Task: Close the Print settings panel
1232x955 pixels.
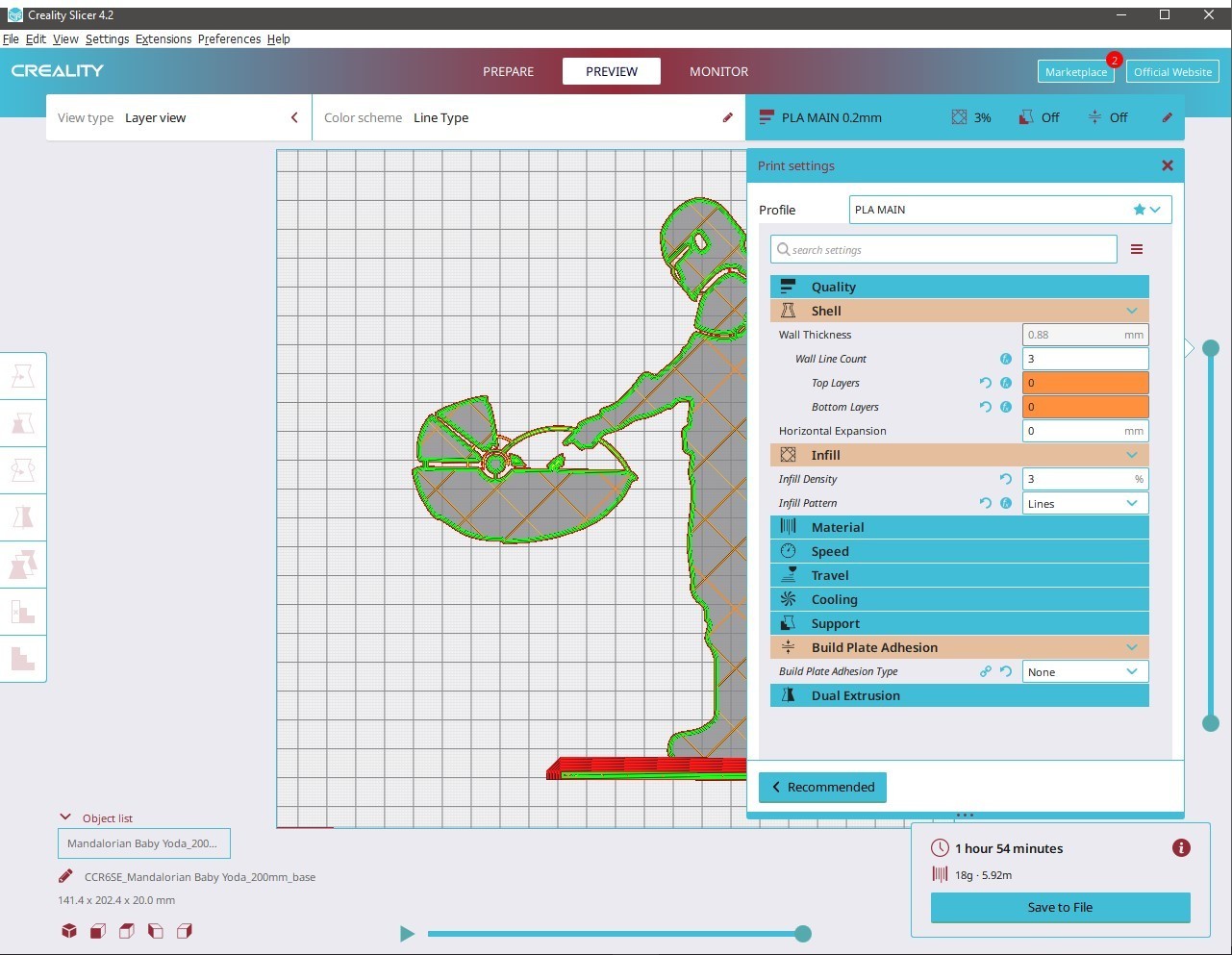Action: [1168, 165]
